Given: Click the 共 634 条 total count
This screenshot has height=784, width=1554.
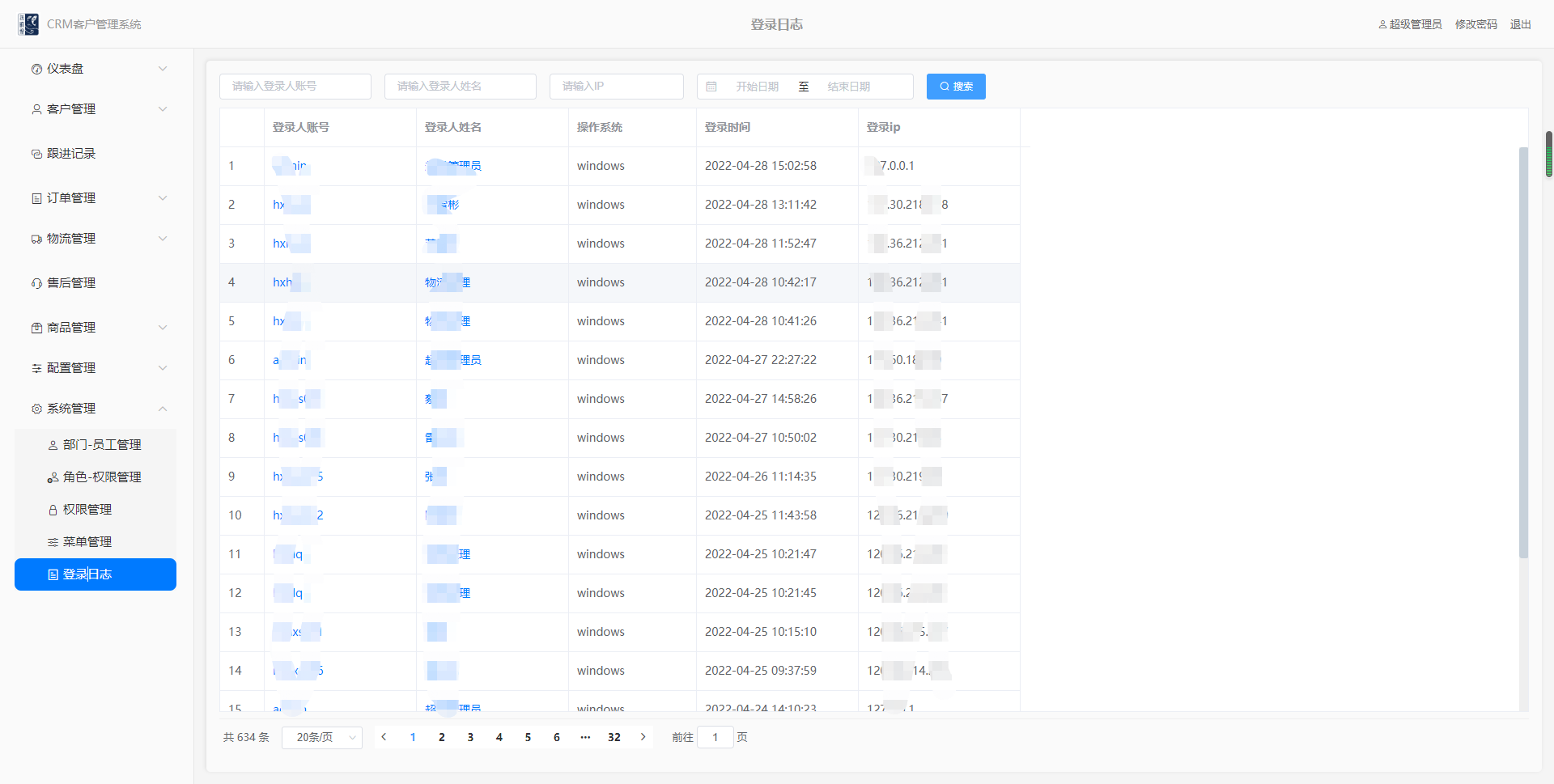Looking at the screenshot, I should point(246,737).
